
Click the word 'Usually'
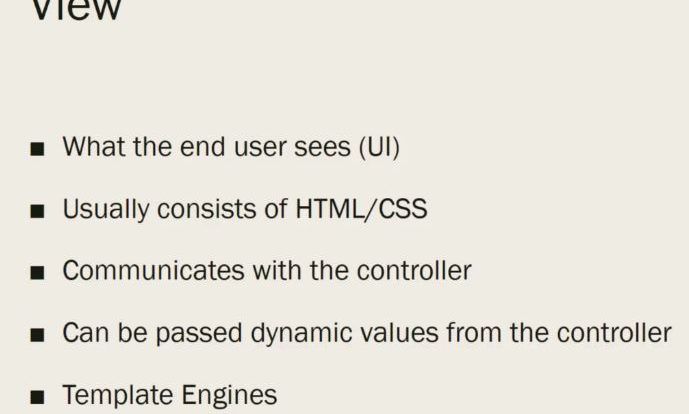pyautogui.click(x=106, y=209)
